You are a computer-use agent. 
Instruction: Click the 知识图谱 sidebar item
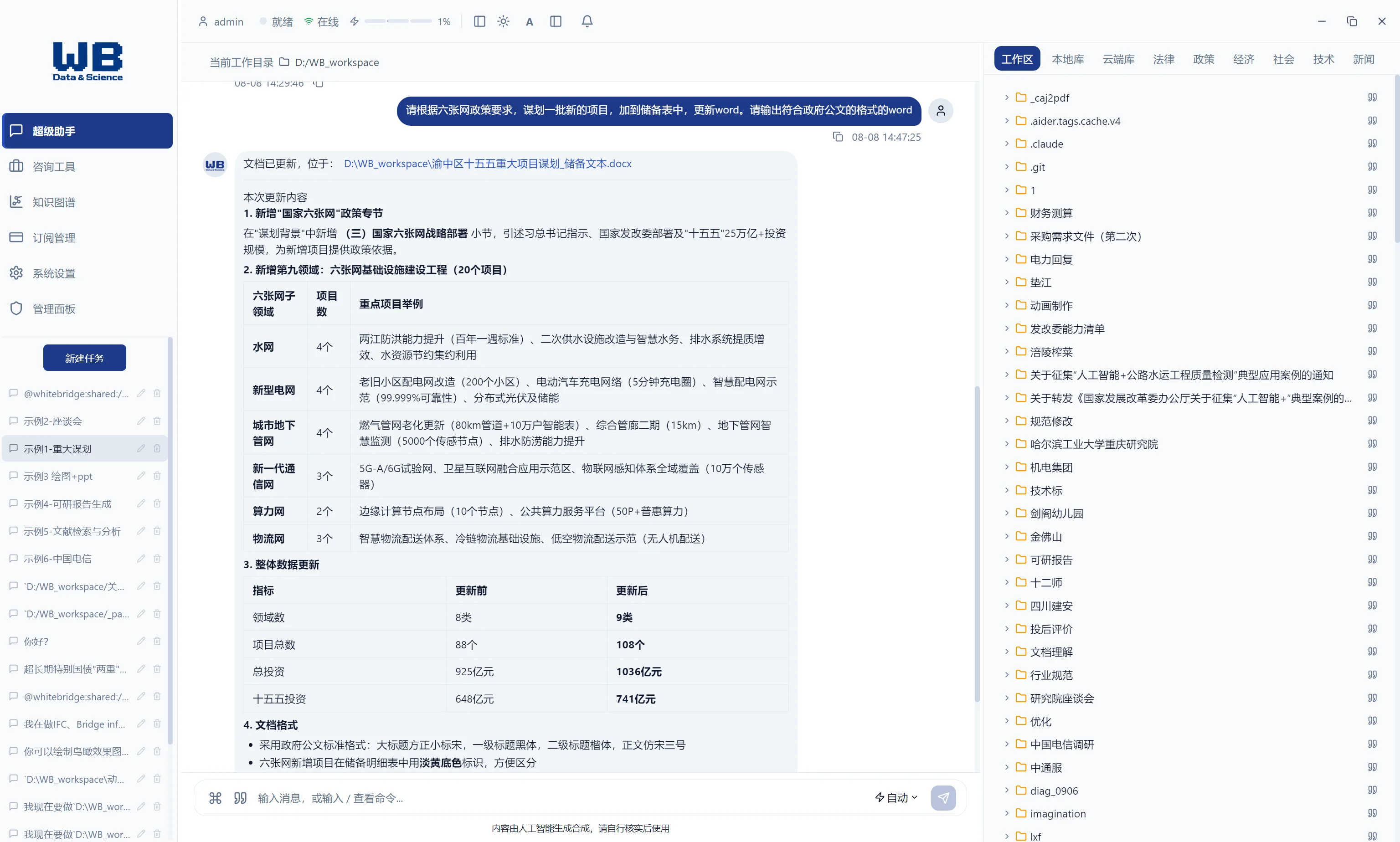tap(87, 202)
